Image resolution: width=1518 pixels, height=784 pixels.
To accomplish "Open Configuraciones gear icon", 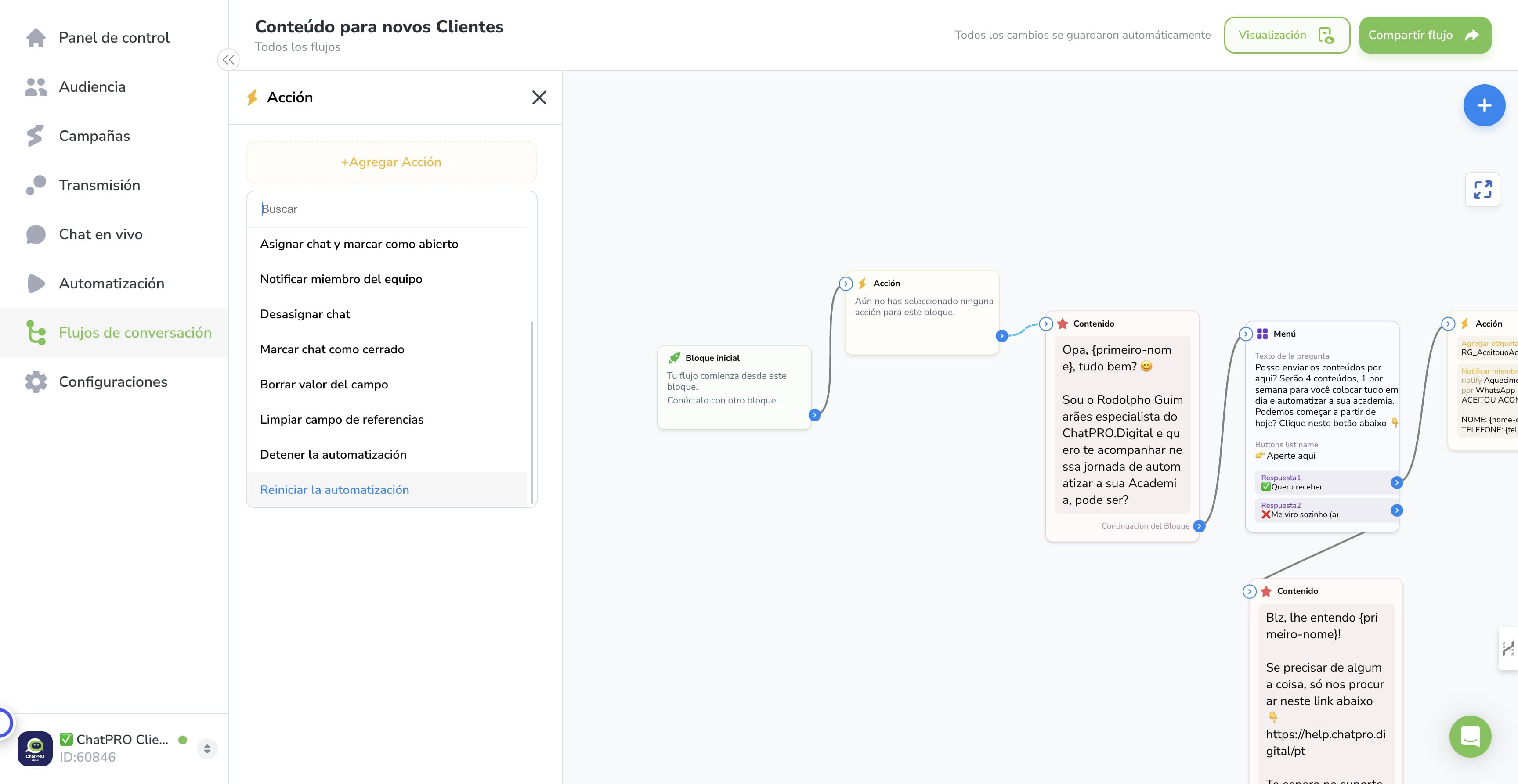I will tap(36, 382).
